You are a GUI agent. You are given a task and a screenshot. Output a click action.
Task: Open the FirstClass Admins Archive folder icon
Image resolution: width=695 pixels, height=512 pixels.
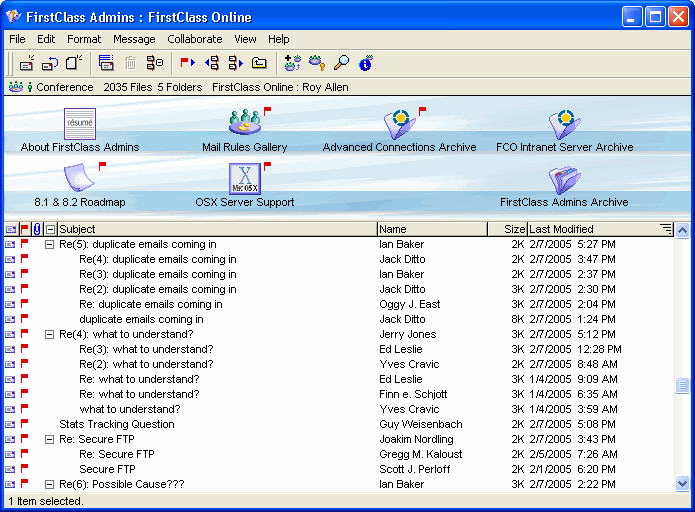click(x=564, y=180)
